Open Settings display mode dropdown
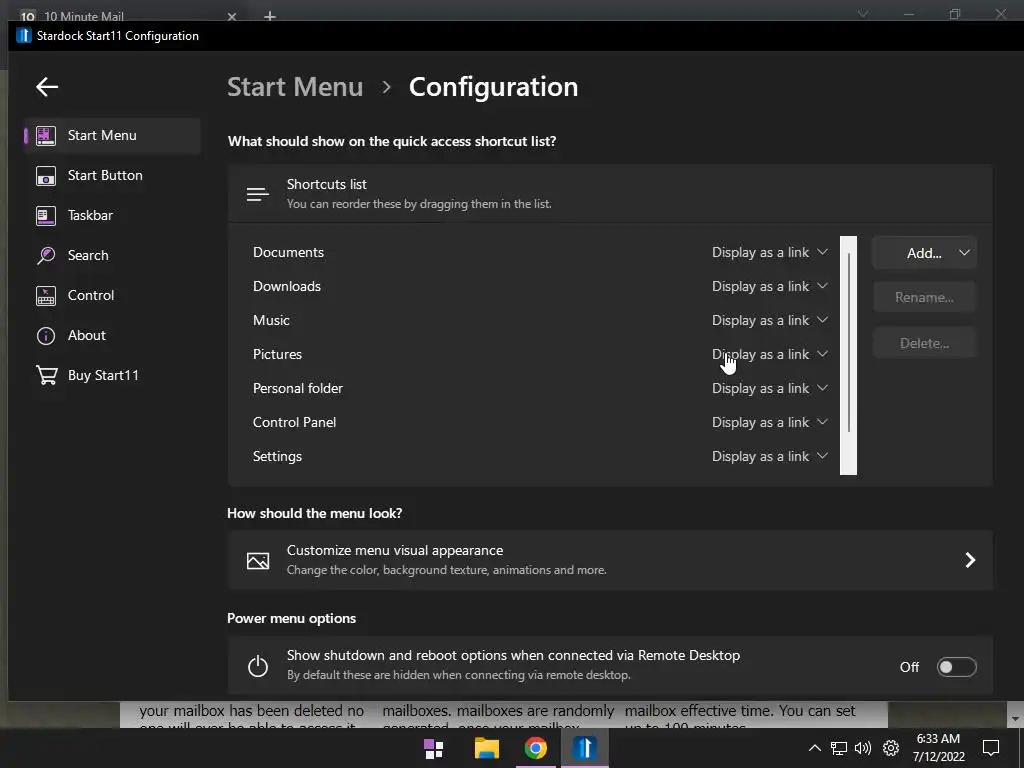The width and height of the screenshot is (1024, 768). click(769, 456)
